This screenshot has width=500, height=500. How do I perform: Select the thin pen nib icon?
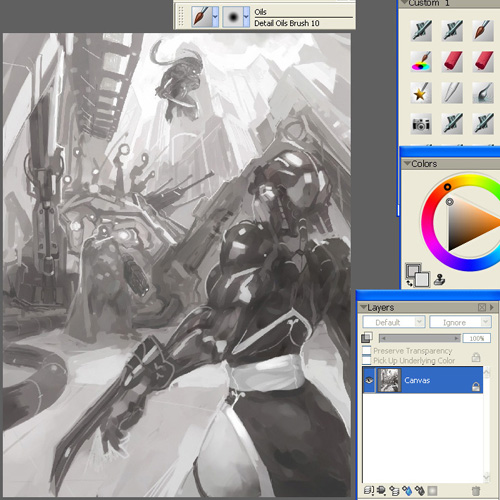tap(452, 93)
